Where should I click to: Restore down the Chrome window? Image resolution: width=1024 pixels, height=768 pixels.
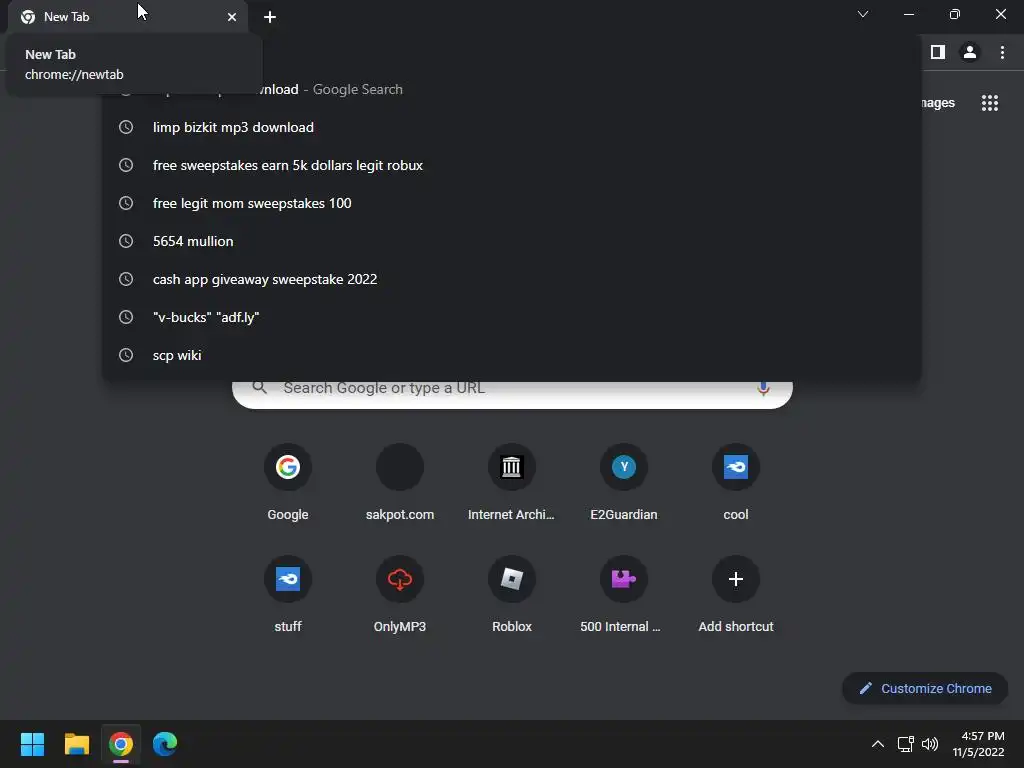click(x=954, y=14)
